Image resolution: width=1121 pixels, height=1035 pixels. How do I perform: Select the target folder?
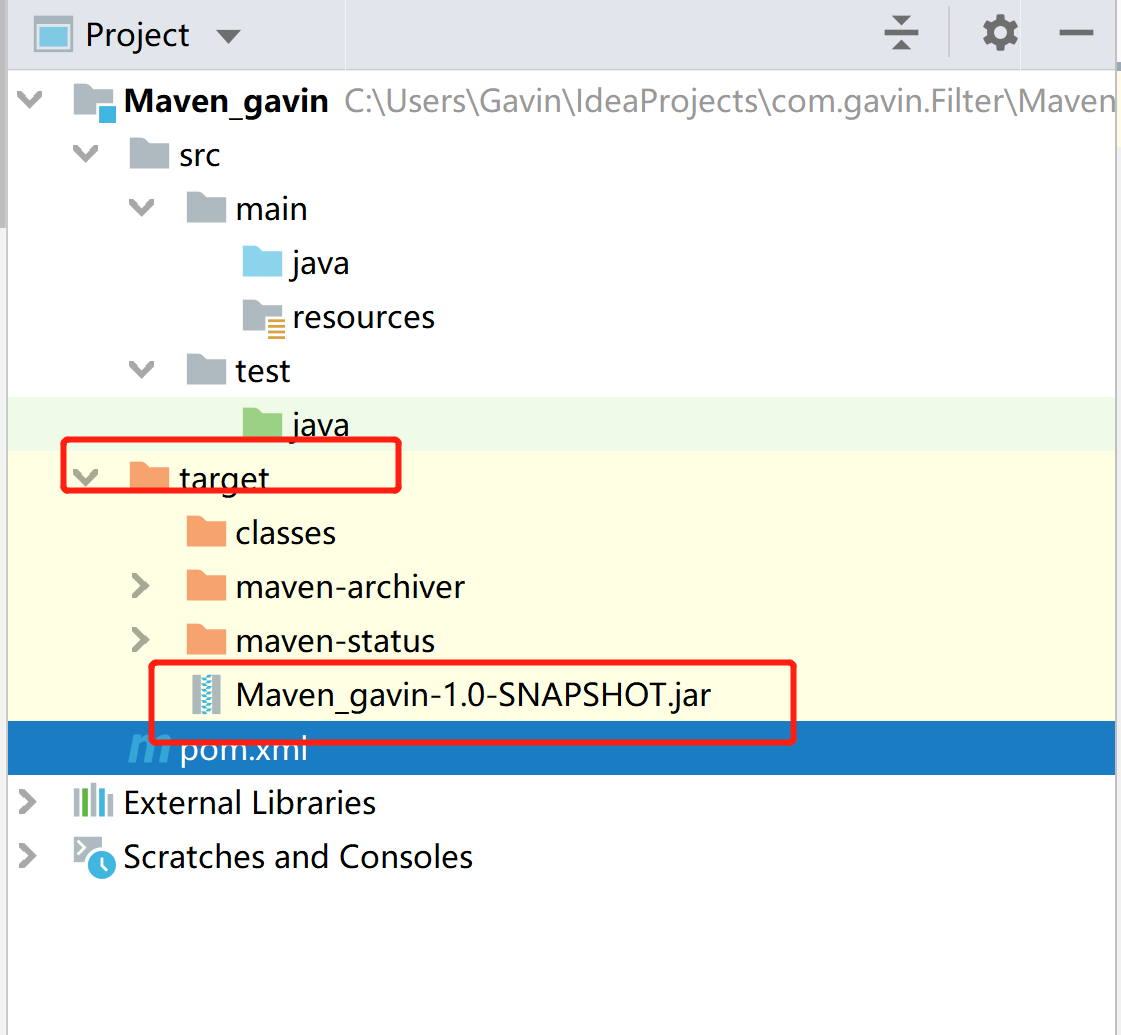pos(224,479)
